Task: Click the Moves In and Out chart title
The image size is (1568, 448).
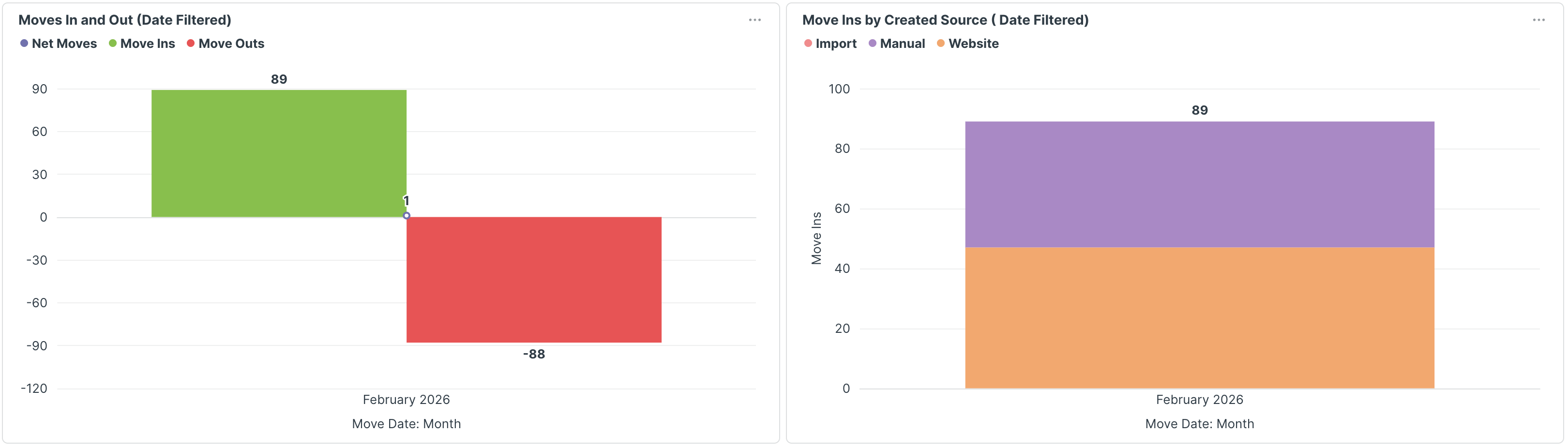Action: coord(125,20)
